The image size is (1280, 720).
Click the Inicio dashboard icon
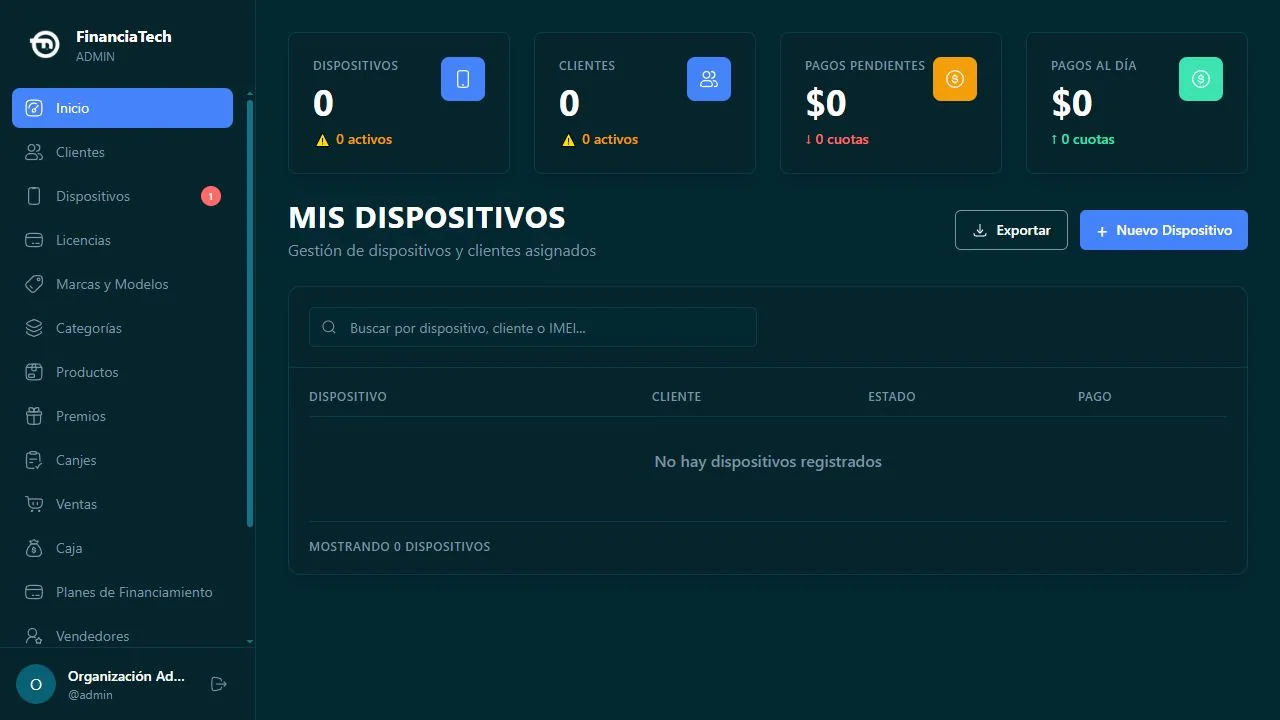(x=34, y=108)
